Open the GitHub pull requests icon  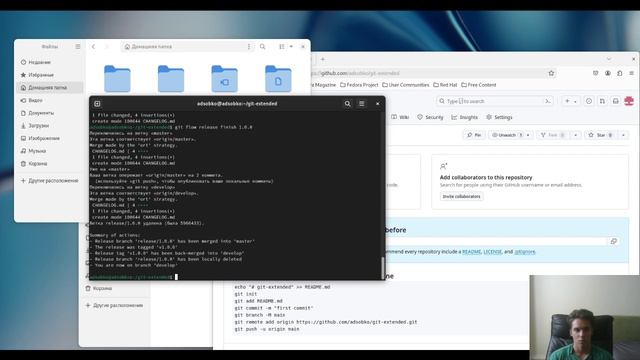coord(602,101)
